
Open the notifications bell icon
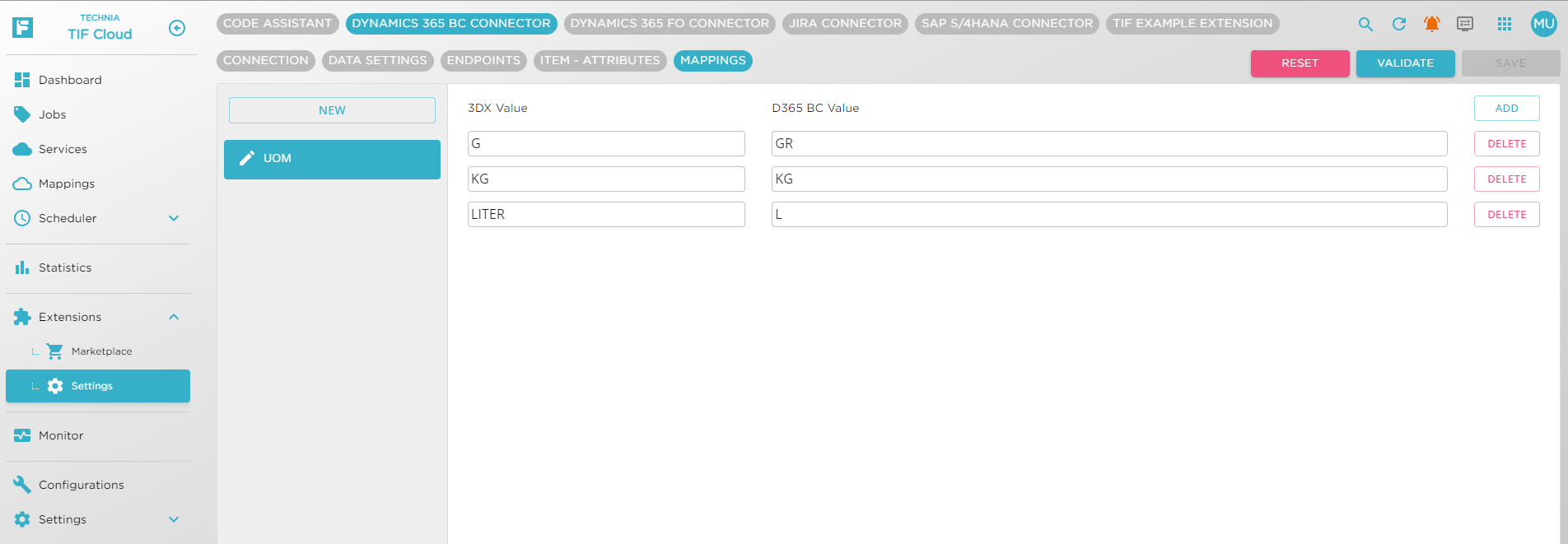click(1431, 25)
